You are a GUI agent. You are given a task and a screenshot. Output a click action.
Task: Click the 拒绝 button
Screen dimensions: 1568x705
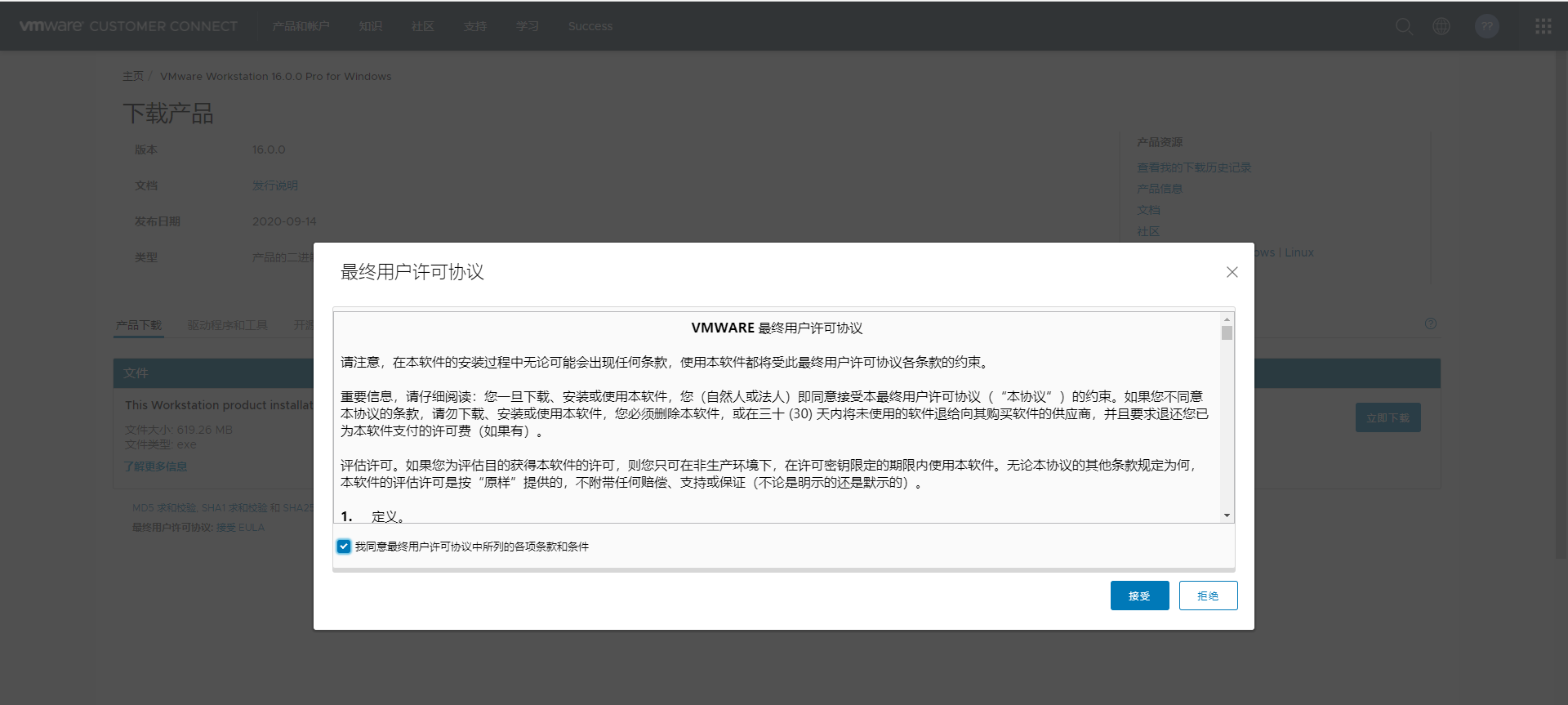(1208, 596)
